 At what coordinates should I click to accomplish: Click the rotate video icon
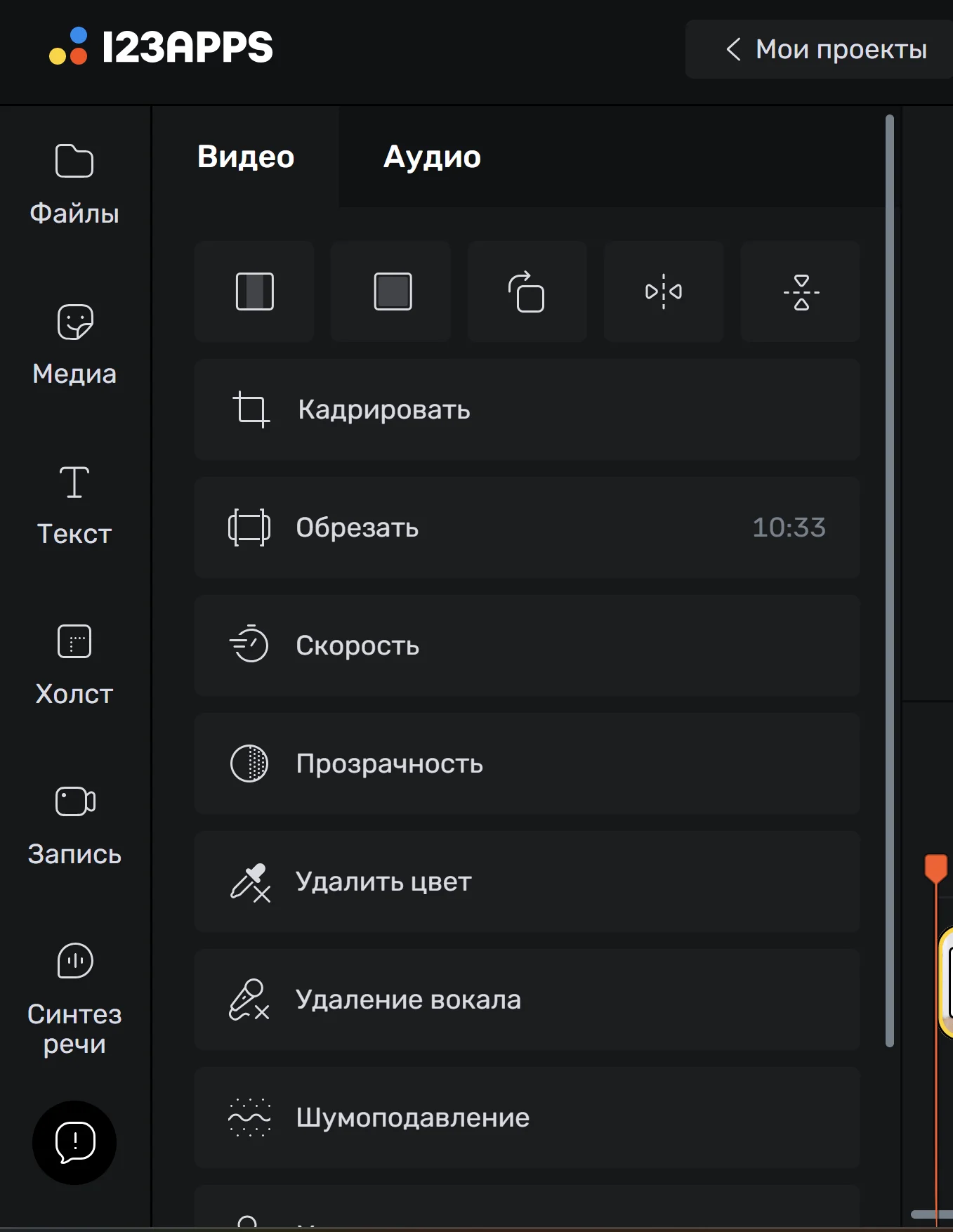[527, 291]
